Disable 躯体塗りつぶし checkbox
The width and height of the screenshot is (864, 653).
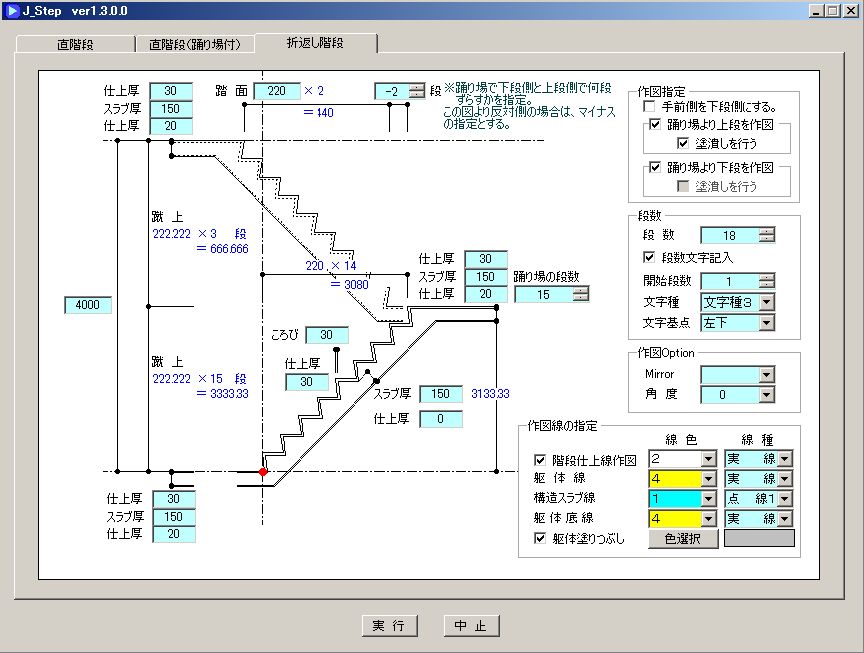click(541, 538)
